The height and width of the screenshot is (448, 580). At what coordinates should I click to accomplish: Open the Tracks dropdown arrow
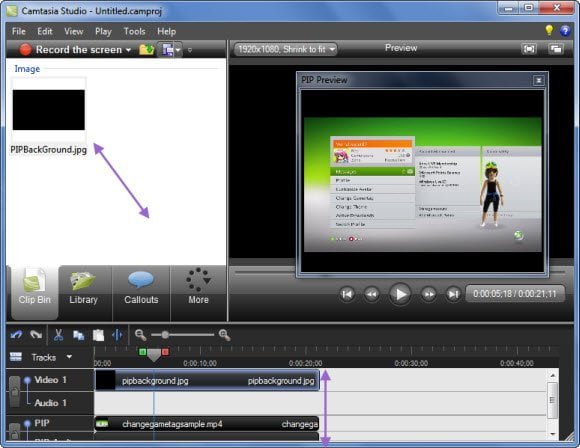[x=69, y=357]
